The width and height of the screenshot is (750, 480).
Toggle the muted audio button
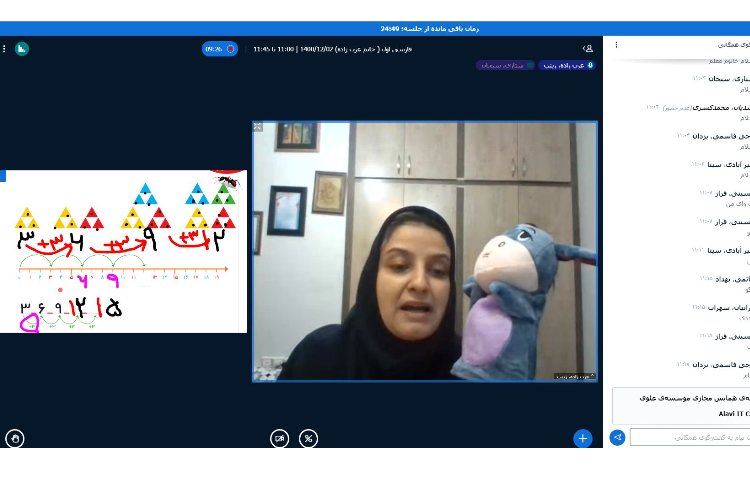[x=309, y=438]
